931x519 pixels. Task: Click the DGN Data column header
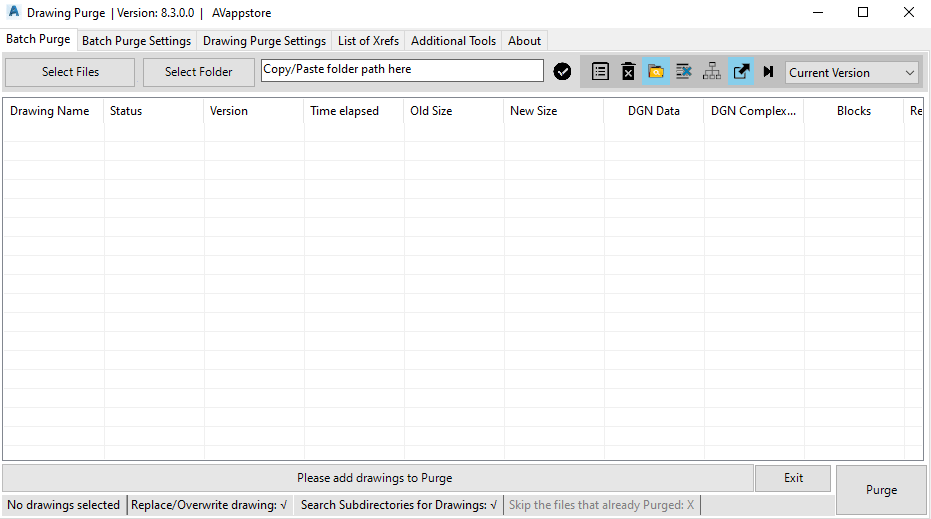[x=654, y=111]
